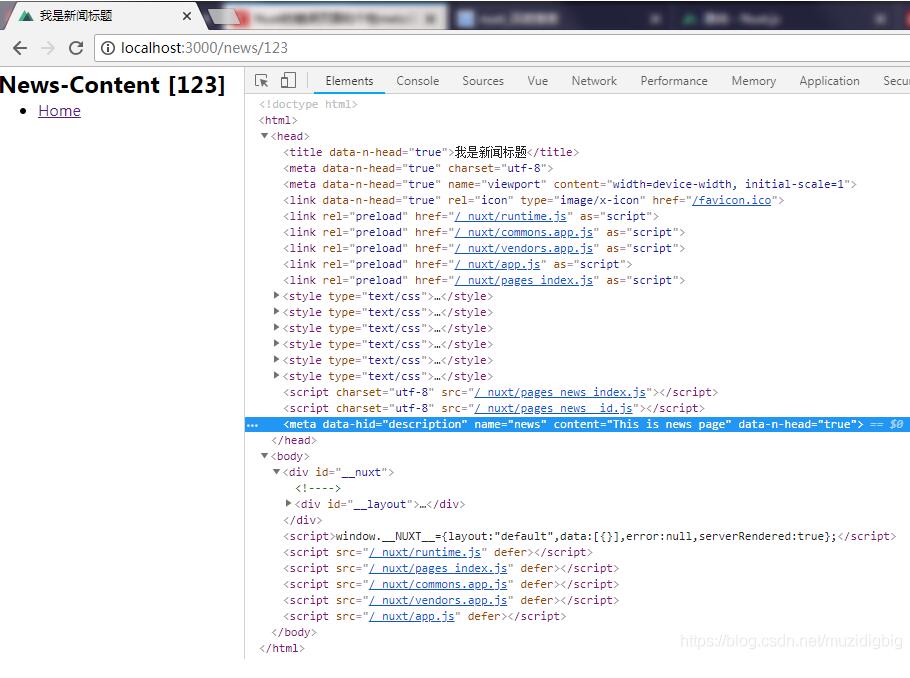This screenshot has height=678, width=910.
Task: Expand the first style element
Action: (x=277, y=296)
